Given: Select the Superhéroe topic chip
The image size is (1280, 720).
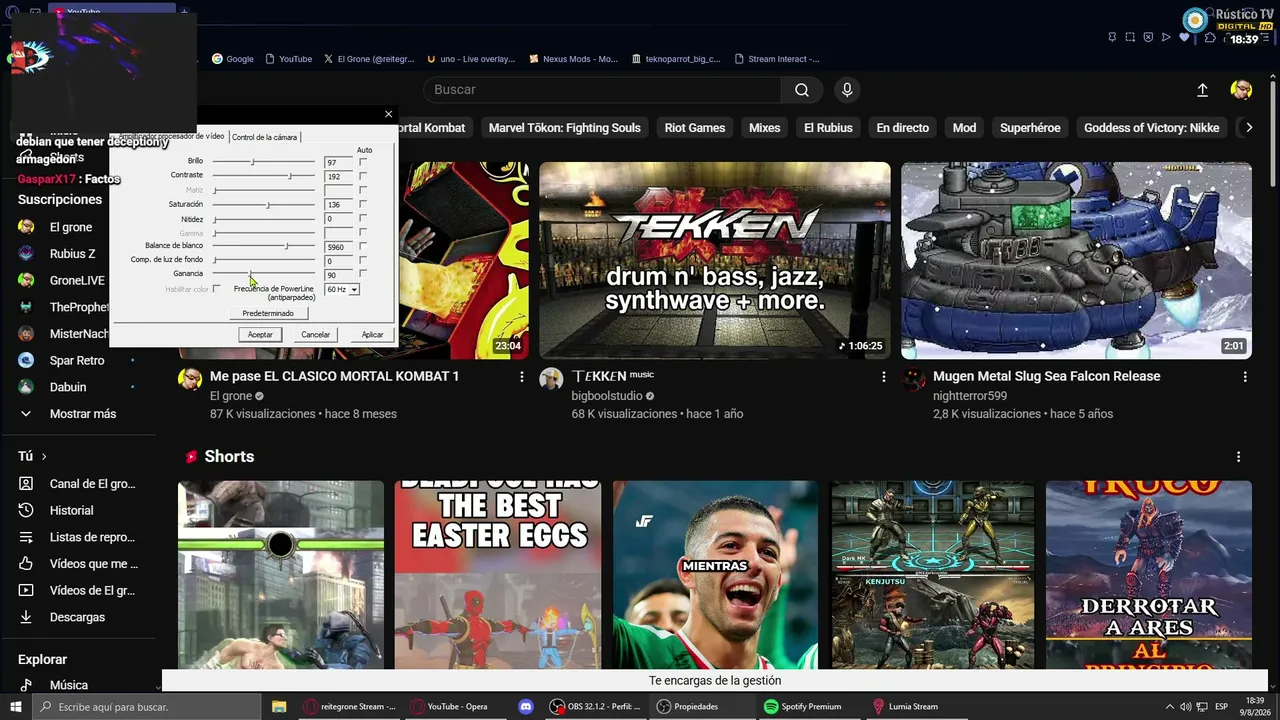Looking at the screenshot, I should click(x=1030, y=128).
